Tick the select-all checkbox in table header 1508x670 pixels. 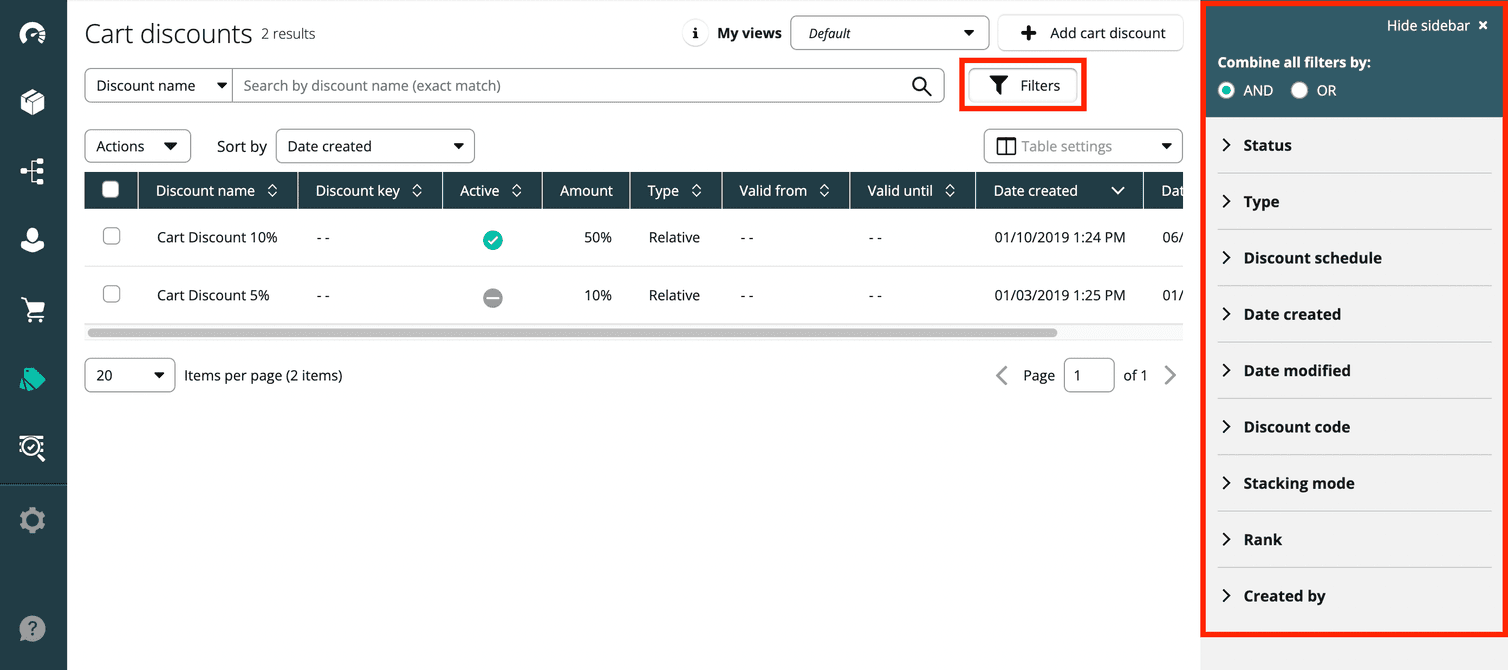pyautogui.click(x=111, y=190)
